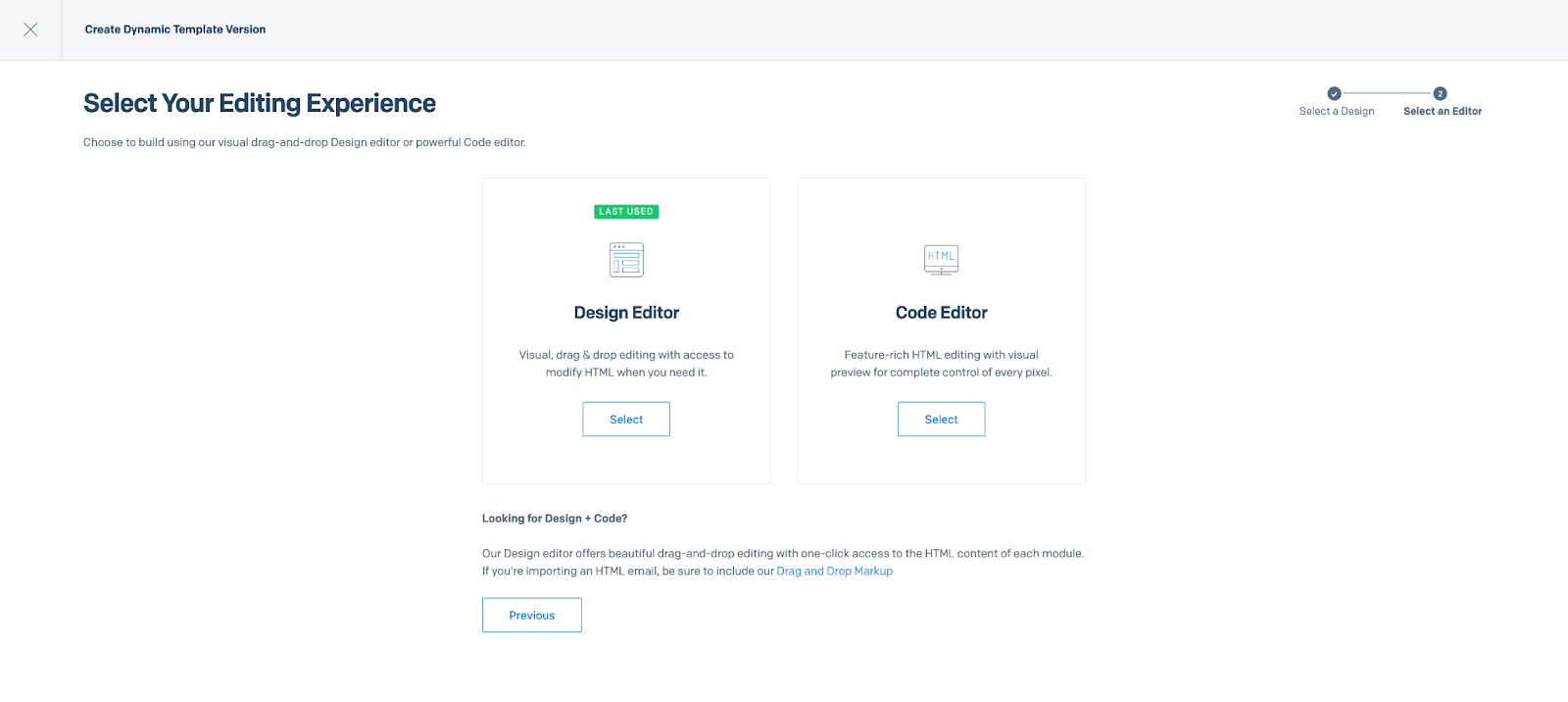Click the Code Editor description starting 'Feature-rich HTML editing'
The image size is (1568, 702).
[941, 364]
